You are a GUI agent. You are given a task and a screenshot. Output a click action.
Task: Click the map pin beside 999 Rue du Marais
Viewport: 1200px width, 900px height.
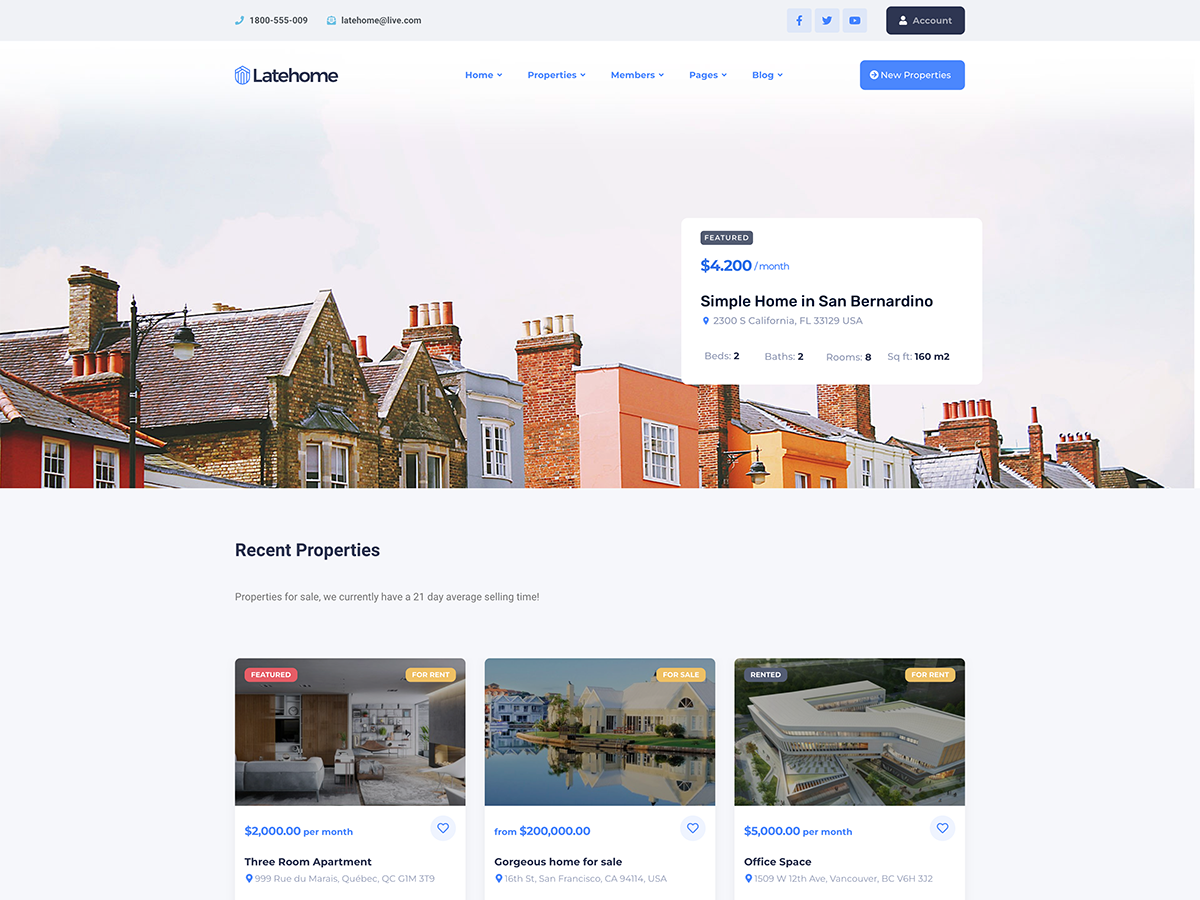pos(249,879)
